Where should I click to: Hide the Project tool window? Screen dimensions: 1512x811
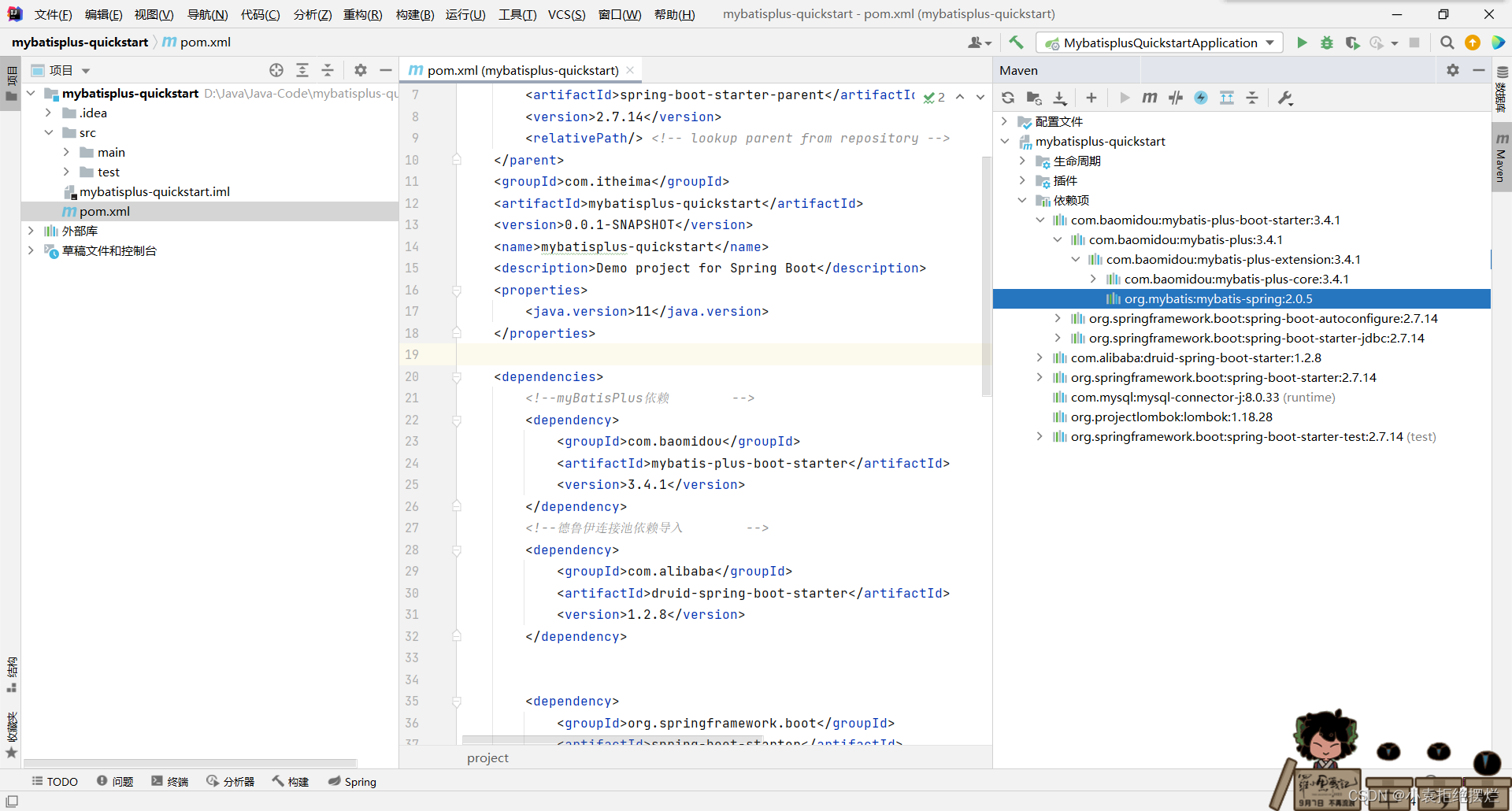click(386, 70)
